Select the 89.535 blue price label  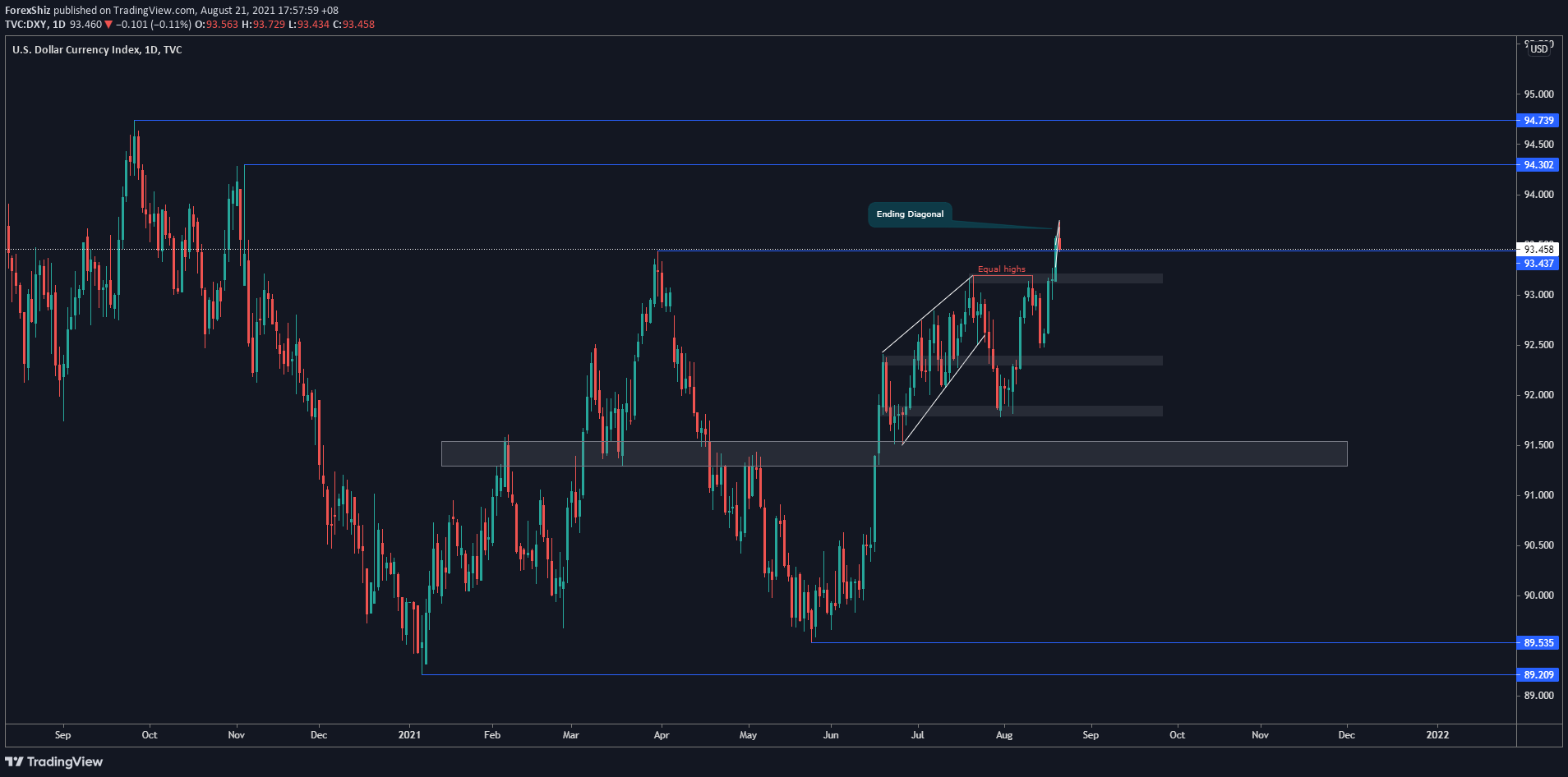point(1538,643)
